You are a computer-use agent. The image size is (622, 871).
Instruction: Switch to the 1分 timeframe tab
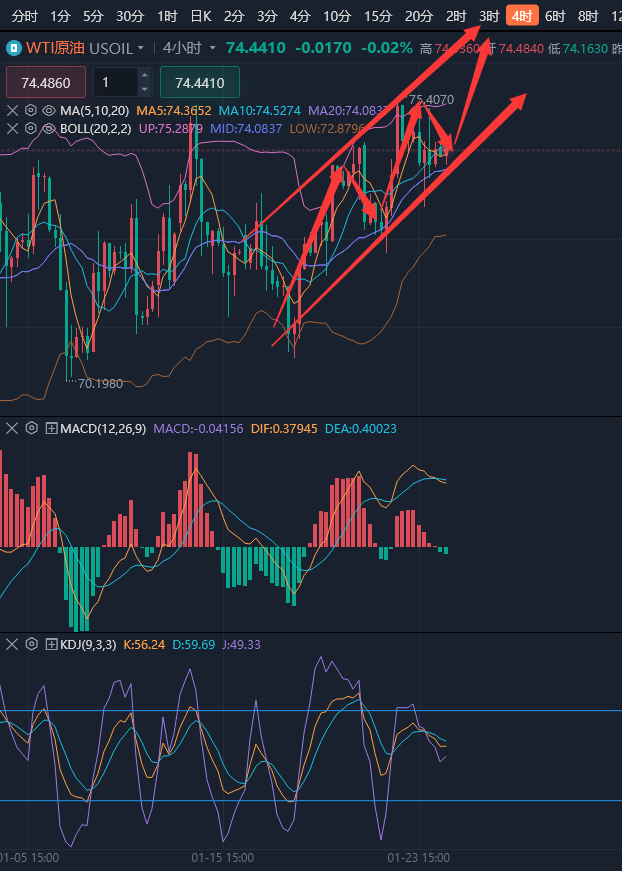pos(60,17)
